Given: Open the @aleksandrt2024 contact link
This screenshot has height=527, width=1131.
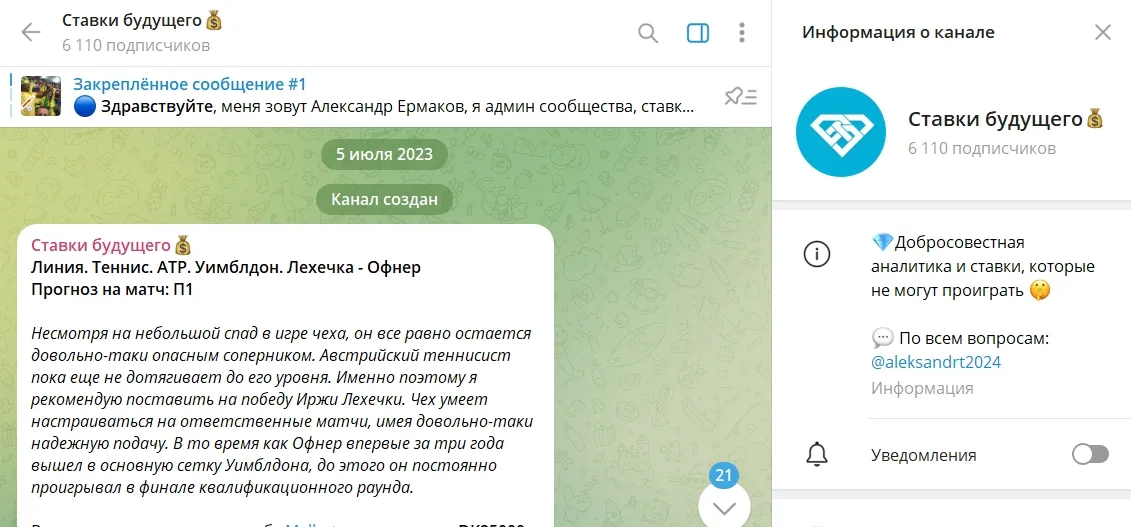Looking at the screenshot, I should click(936, 363).
